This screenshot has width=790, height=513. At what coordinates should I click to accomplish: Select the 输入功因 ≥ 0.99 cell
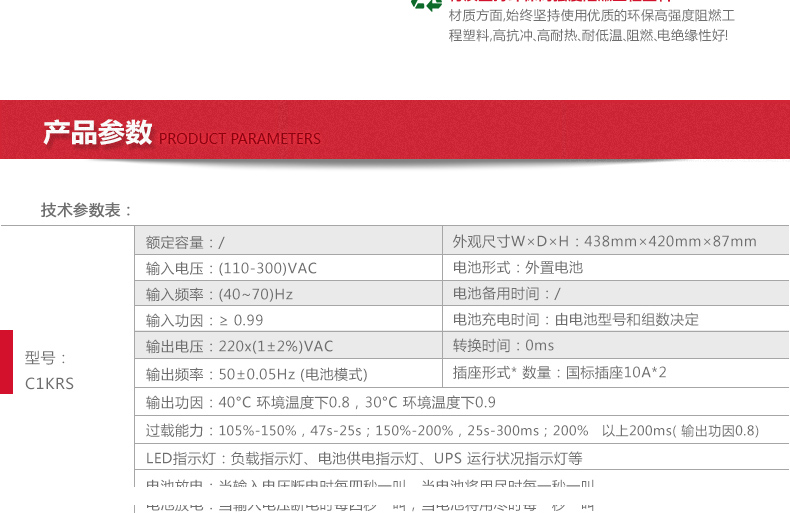point(289,319)
